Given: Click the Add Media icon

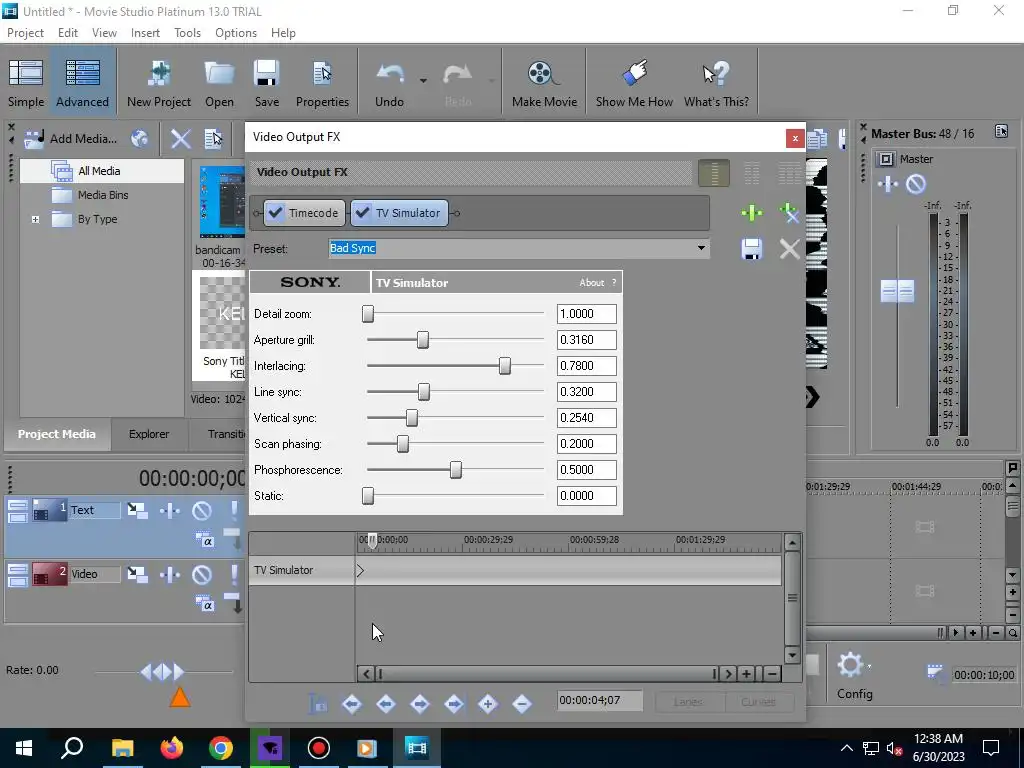Looking at the screenshot, I should pos(34,138).
